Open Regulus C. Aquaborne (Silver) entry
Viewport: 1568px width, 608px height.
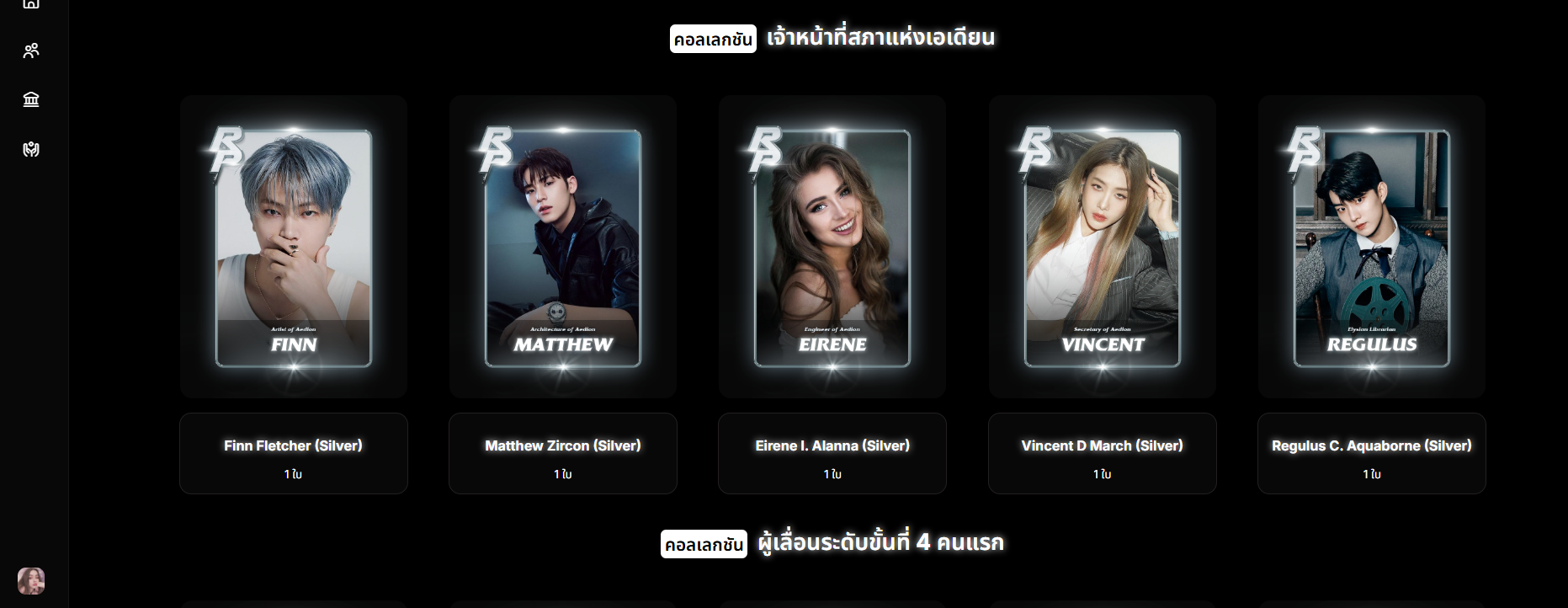(1372, 453)
